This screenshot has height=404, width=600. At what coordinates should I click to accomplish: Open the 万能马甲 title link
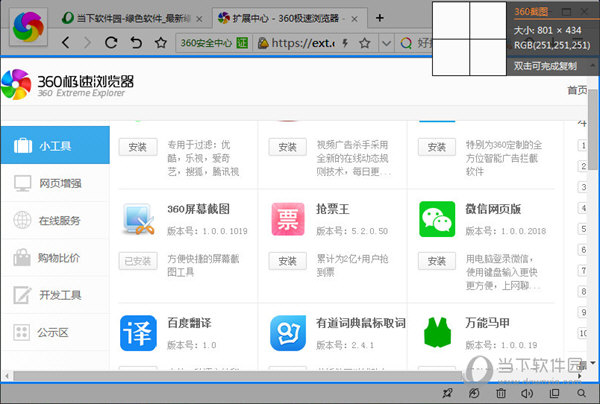(x=488, y=323)
